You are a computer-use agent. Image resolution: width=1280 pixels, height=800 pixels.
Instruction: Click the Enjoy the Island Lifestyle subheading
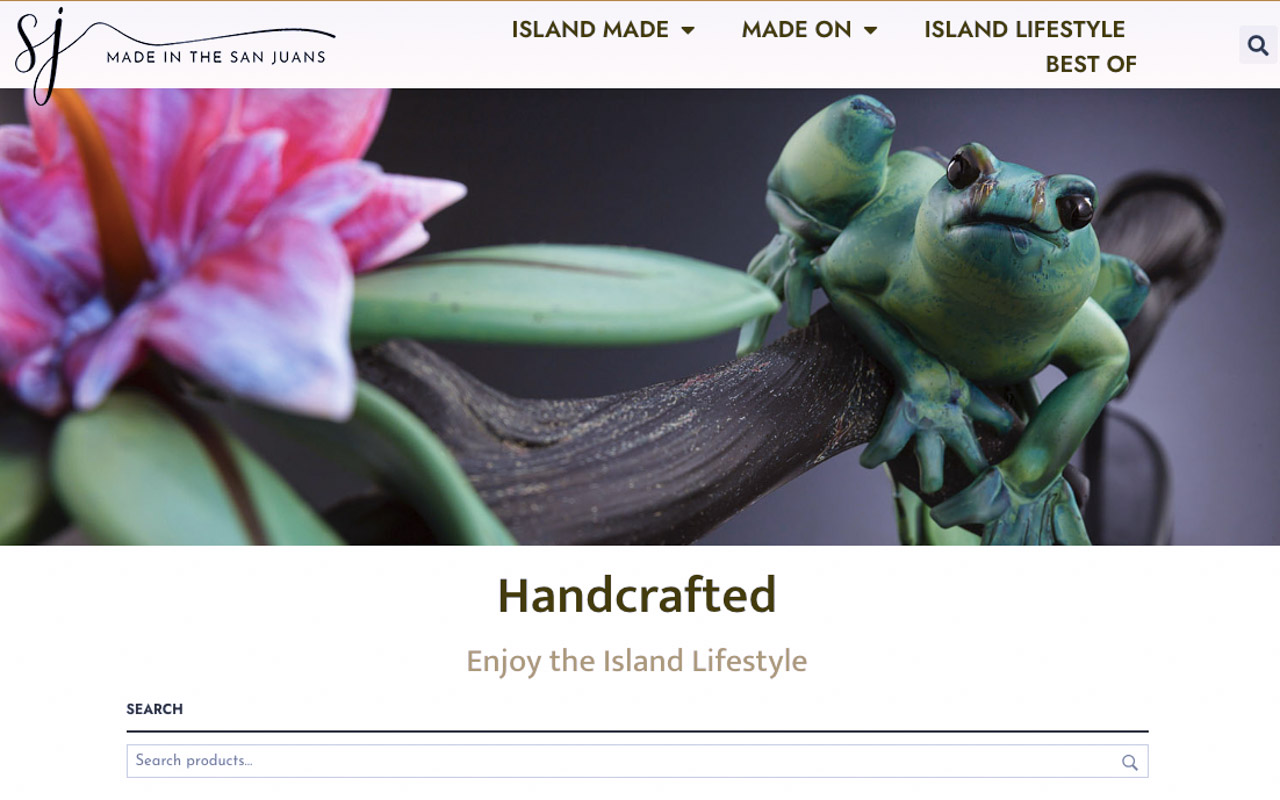[637, 661]
